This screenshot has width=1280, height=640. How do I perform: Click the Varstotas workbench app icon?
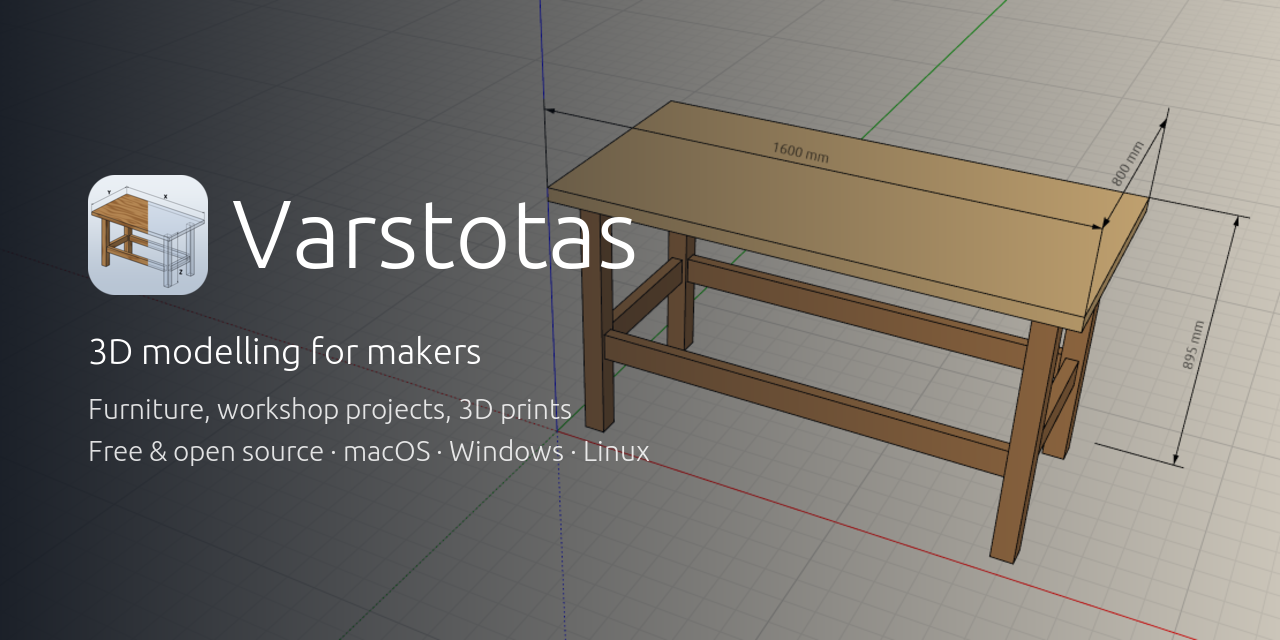148,235
